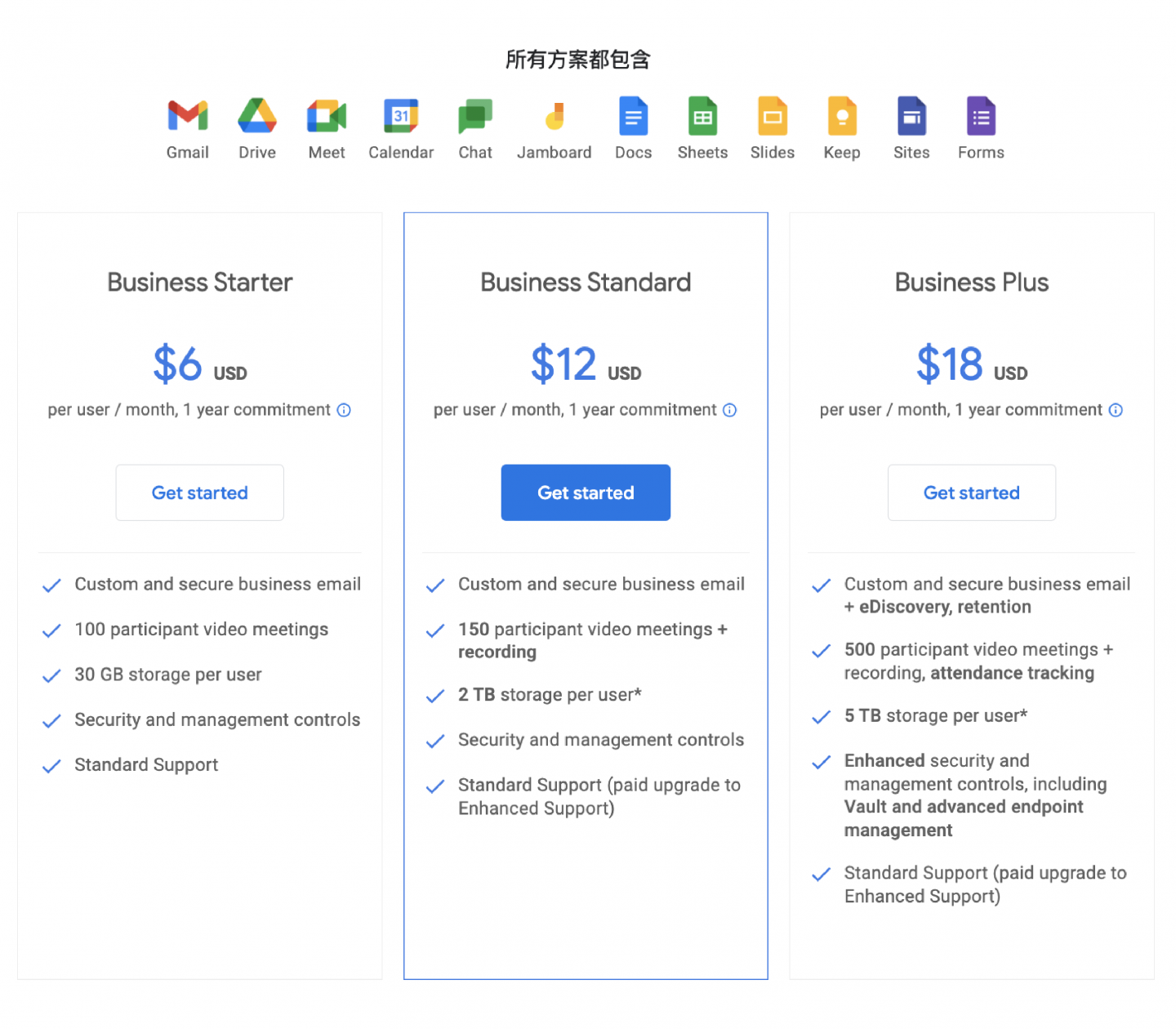
Task: Open the Google Drive icon
Action: point(257,115)
